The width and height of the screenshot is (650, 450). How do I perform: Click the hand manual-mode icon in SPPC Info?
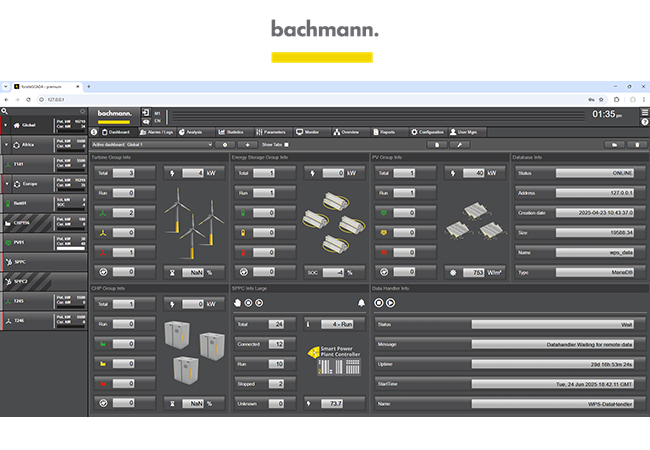pos(237,303)
